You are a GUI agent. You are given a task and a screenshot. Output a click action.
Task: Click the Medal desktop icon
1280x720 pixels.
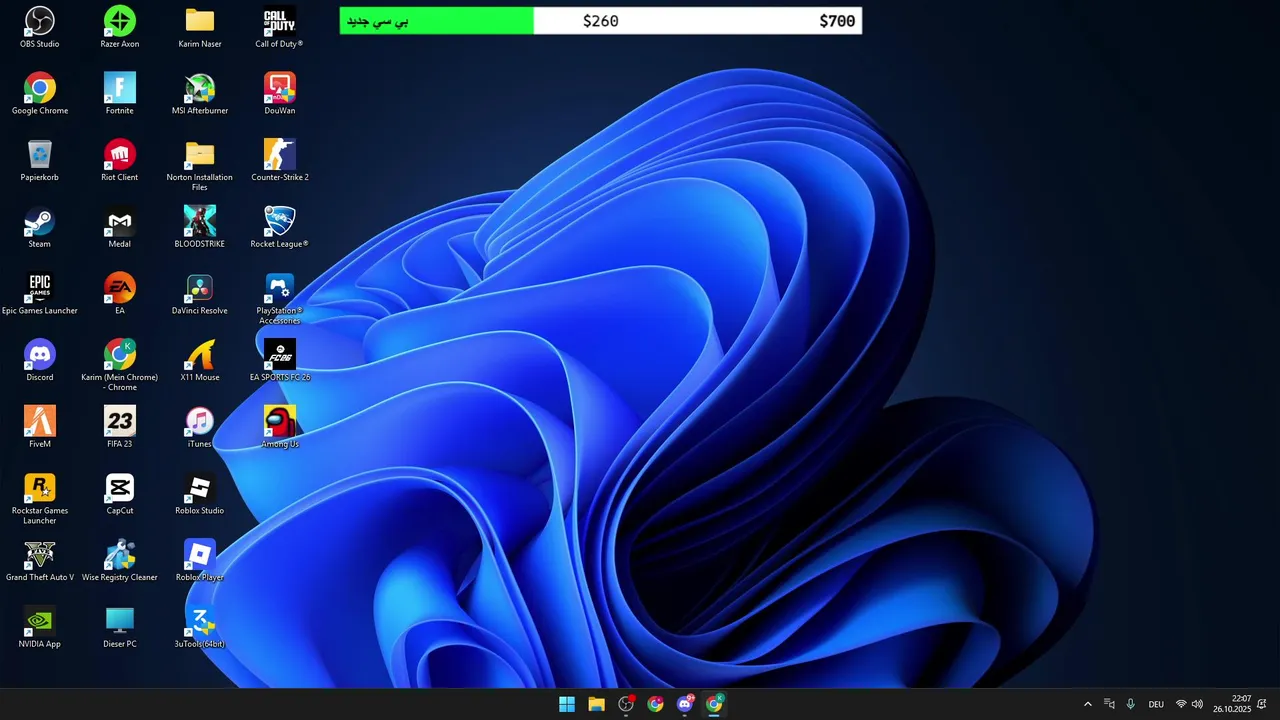(120, 227)
